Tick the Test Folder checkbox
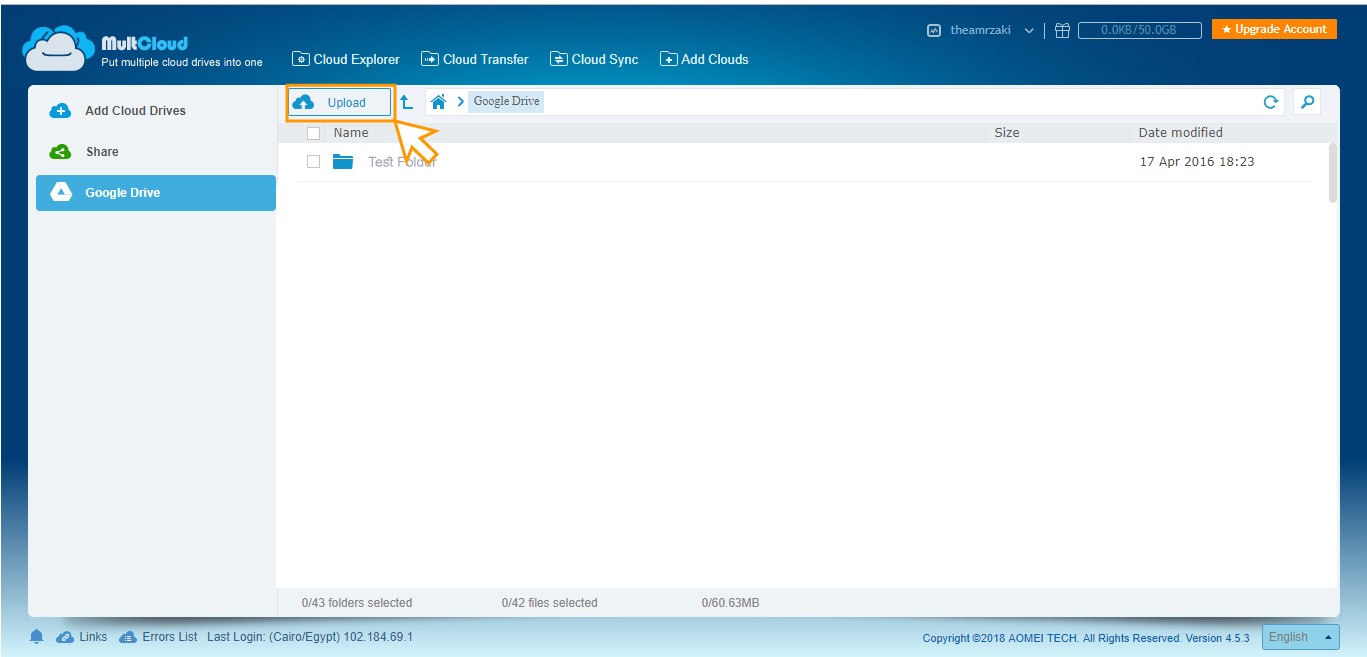1367x657 pixels. (x=314, y=161)
